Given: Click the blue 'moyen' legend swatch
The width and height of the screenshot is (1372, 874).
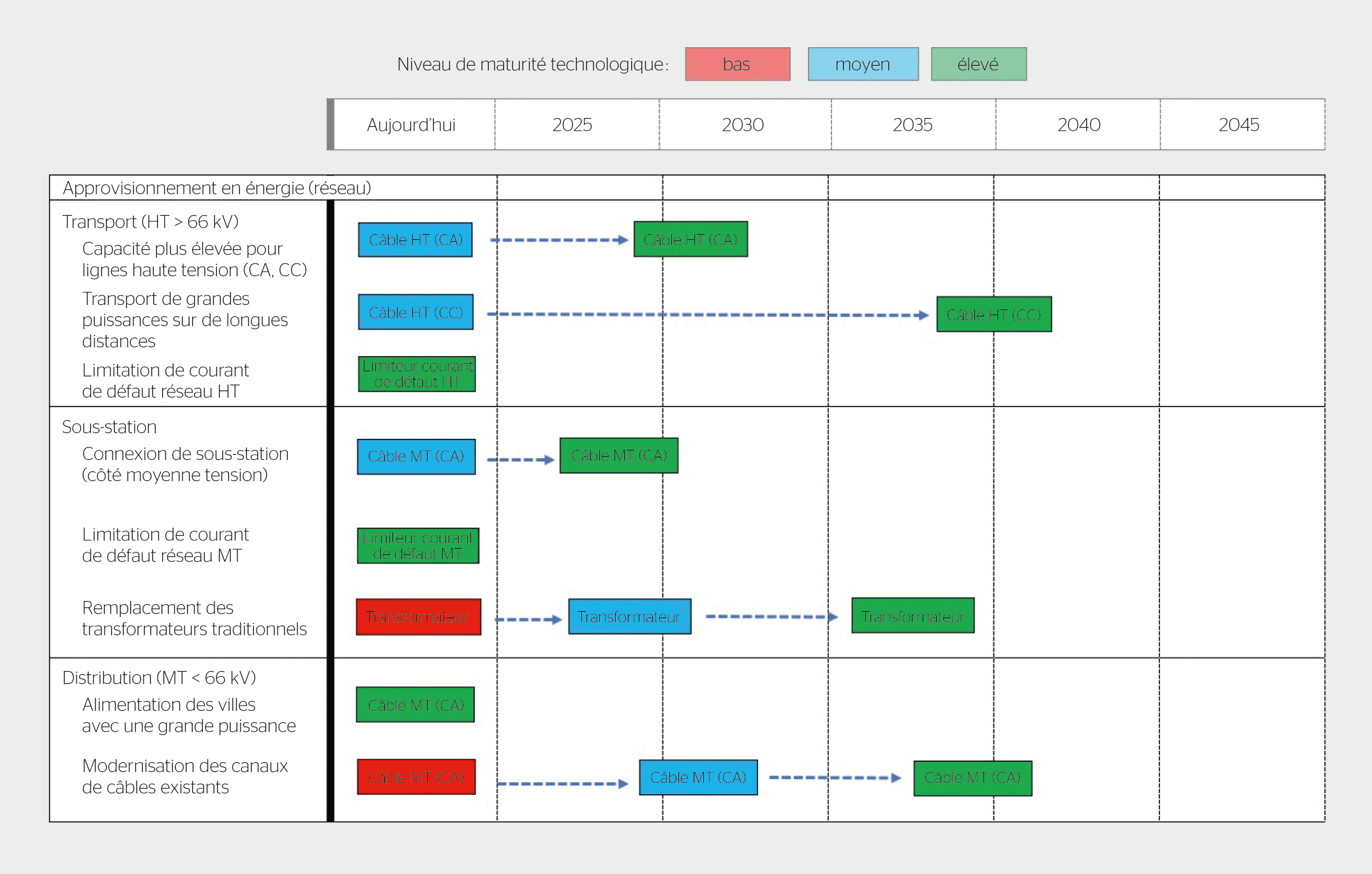Looking at the screenshot, I should coord(863,64).
